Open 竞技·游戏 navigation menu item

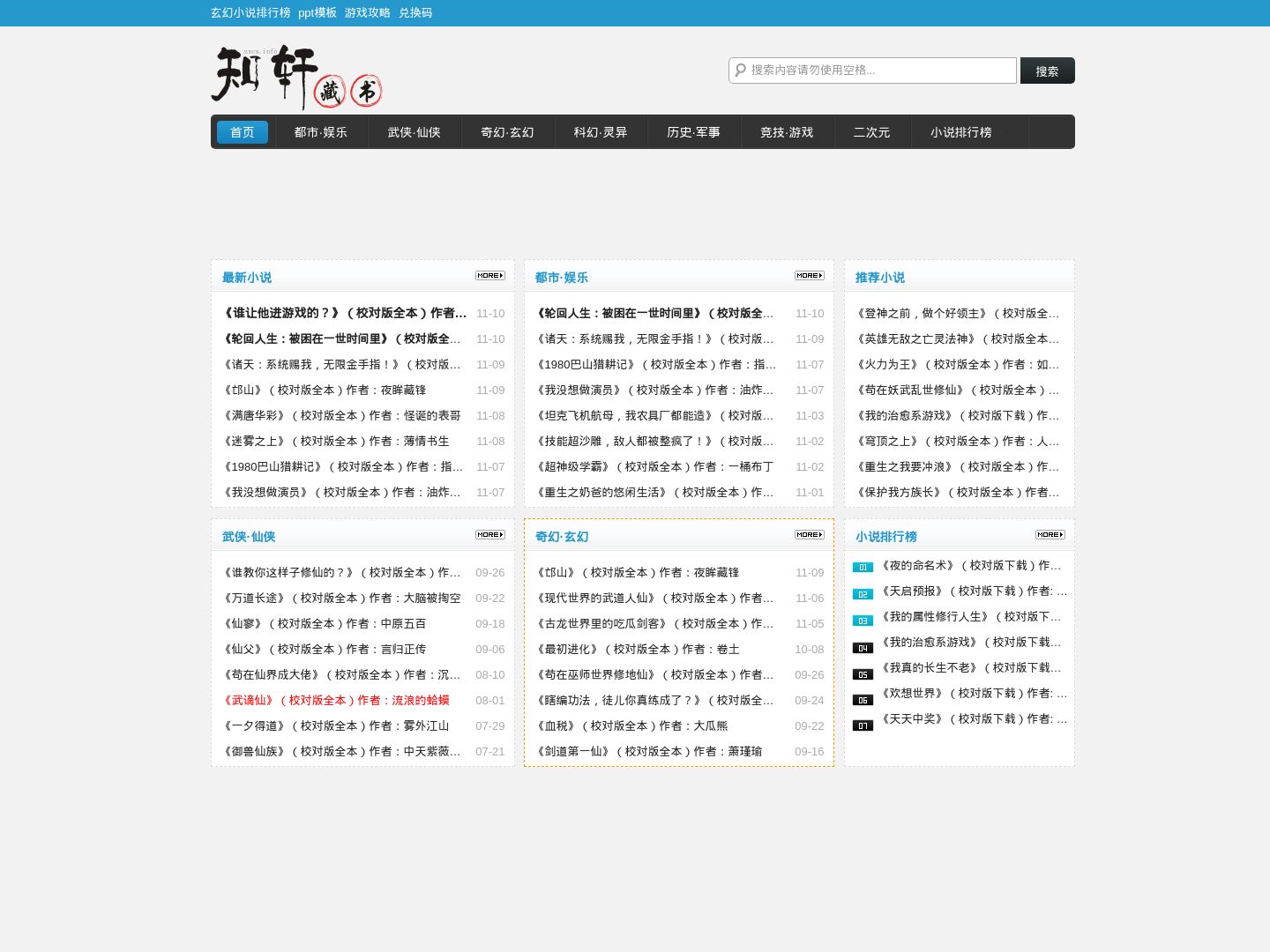coord(787,132)
